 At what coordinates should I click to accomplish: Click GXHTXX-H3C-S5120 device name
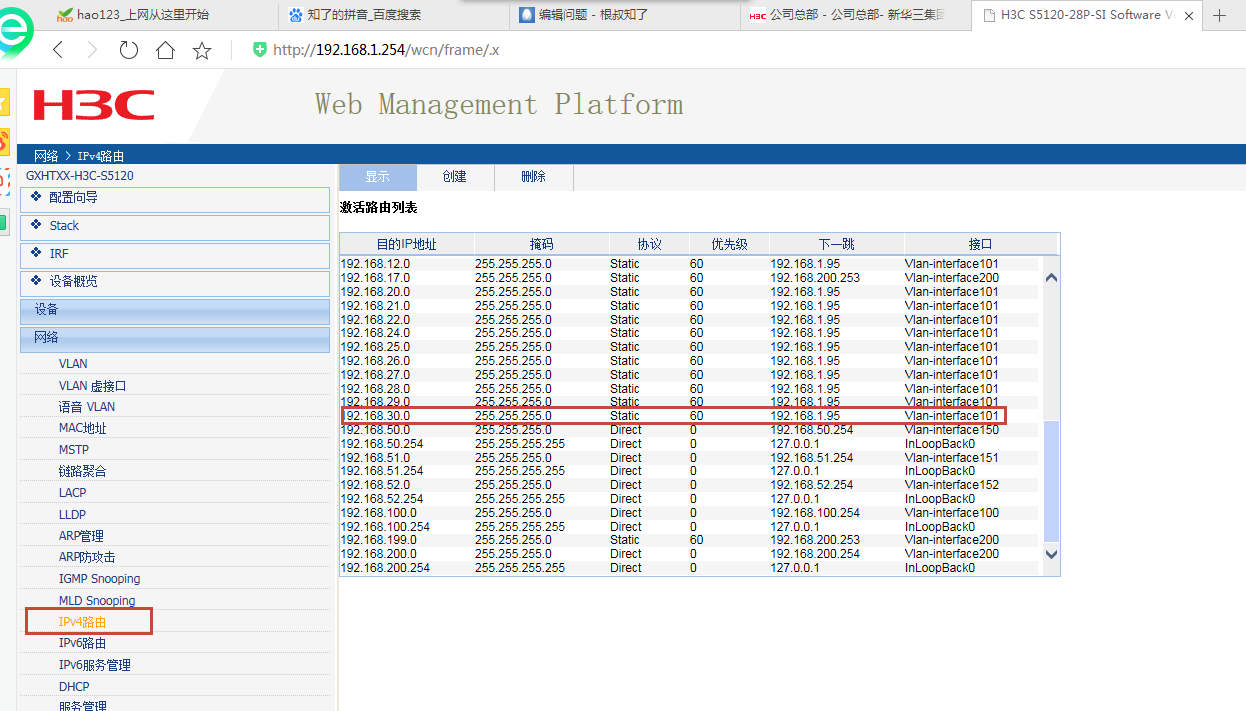pos(80,176)
